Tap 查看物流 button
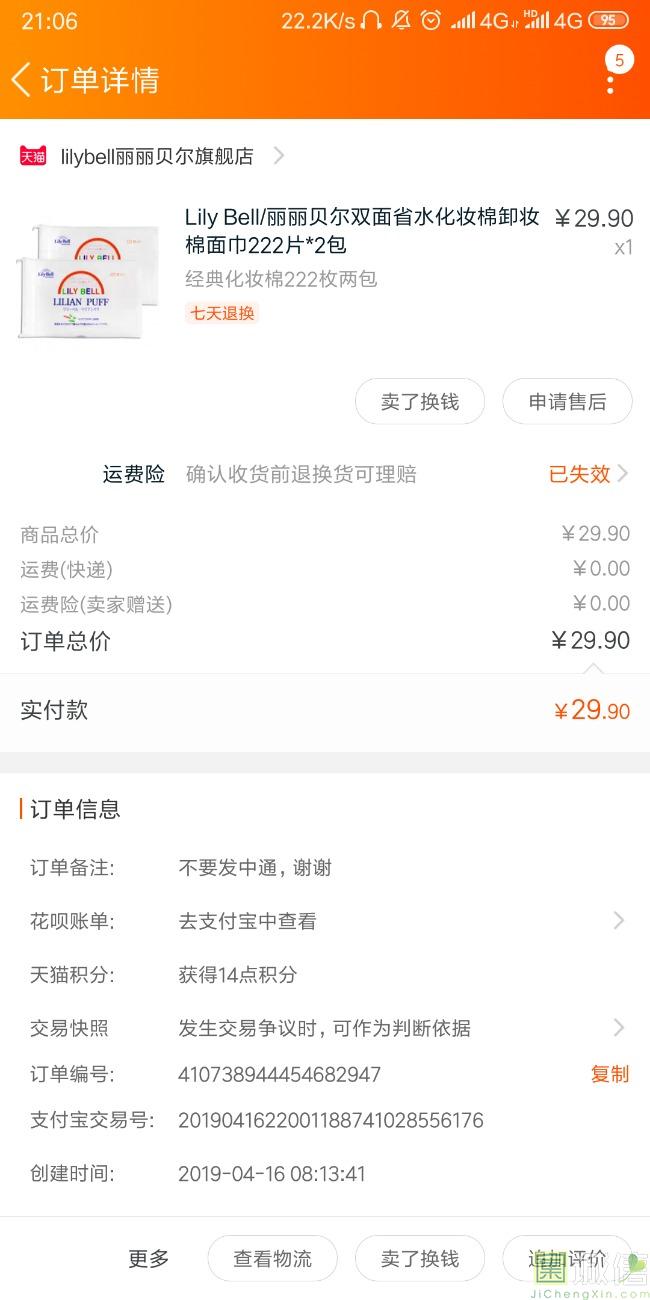Screen dimensions: 650x1300 point(272,1259)
